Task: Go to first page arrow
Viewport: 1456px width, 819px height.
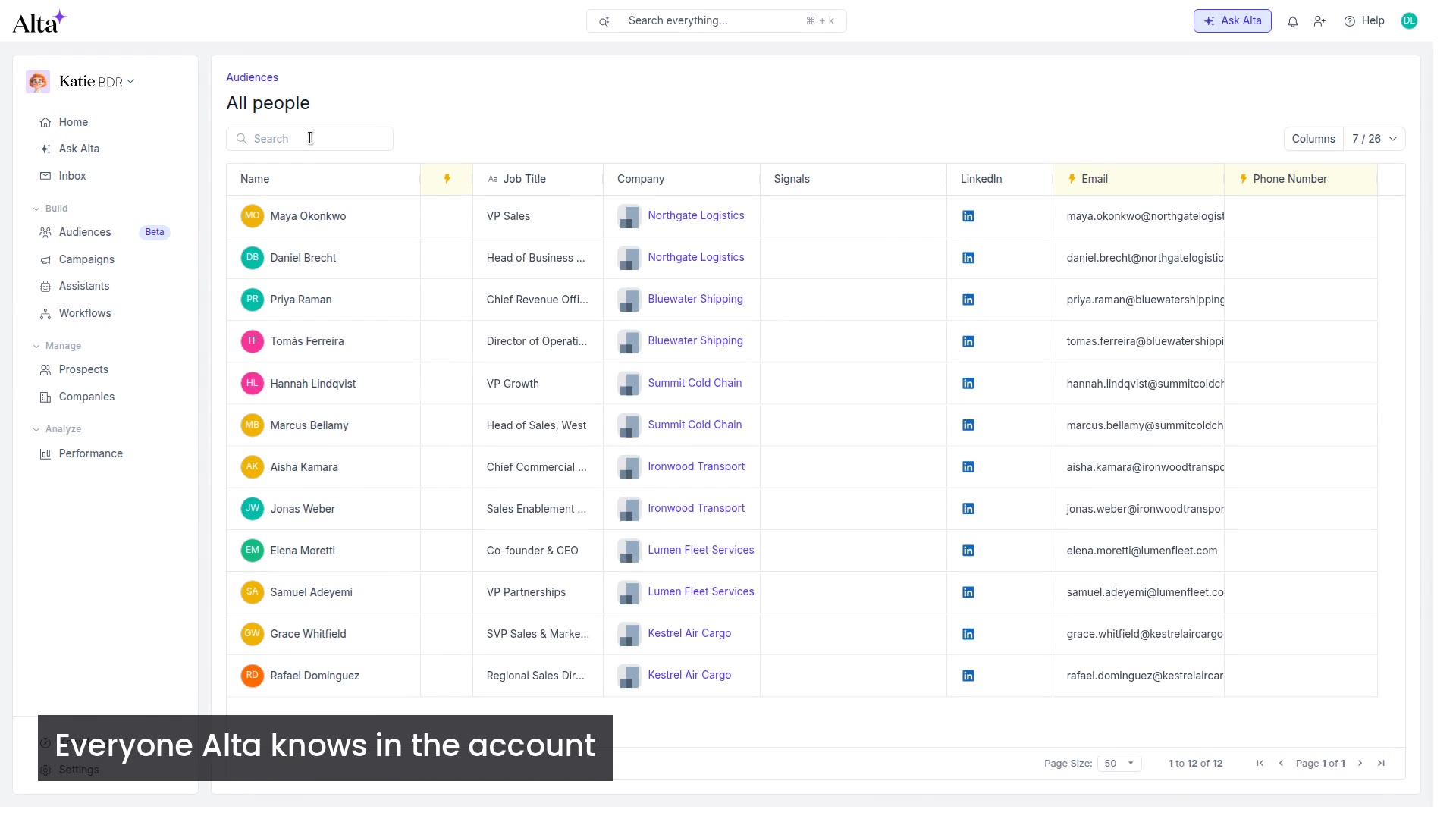Action: [x=1260, y=763]
